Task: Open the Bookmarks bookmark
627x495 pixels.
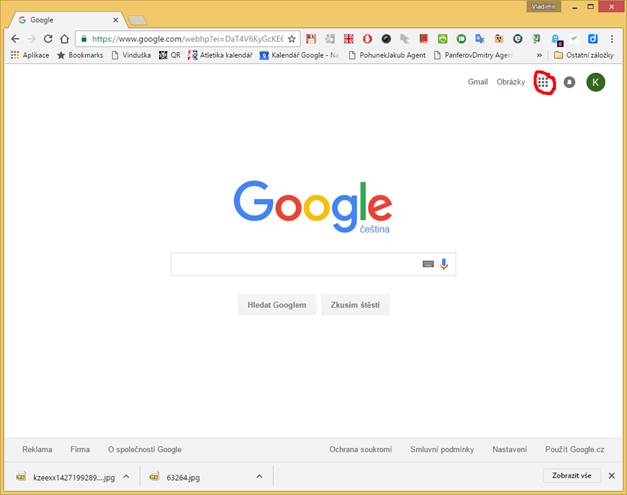Action: [80, 55]
